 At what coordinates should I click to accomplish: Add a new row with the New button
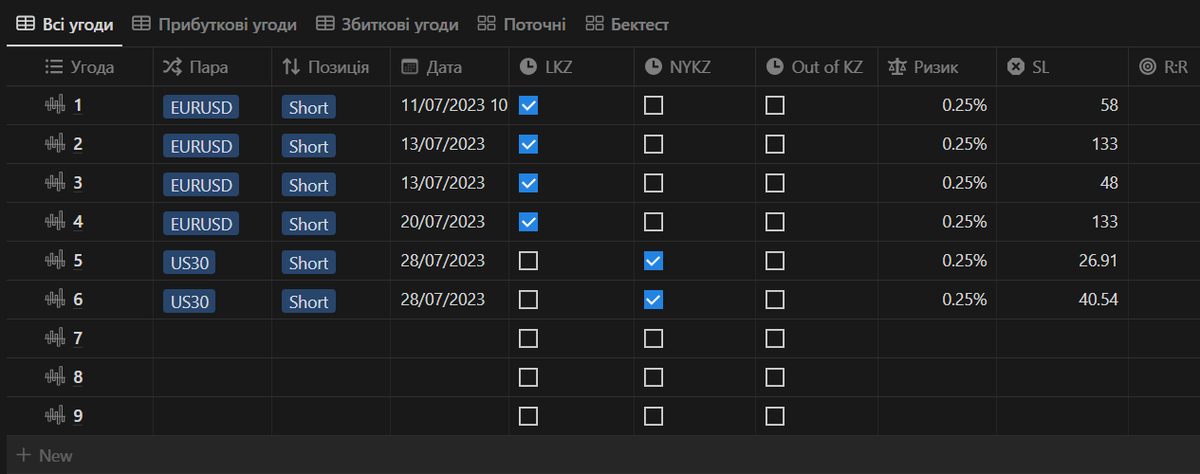coord(45,455)
